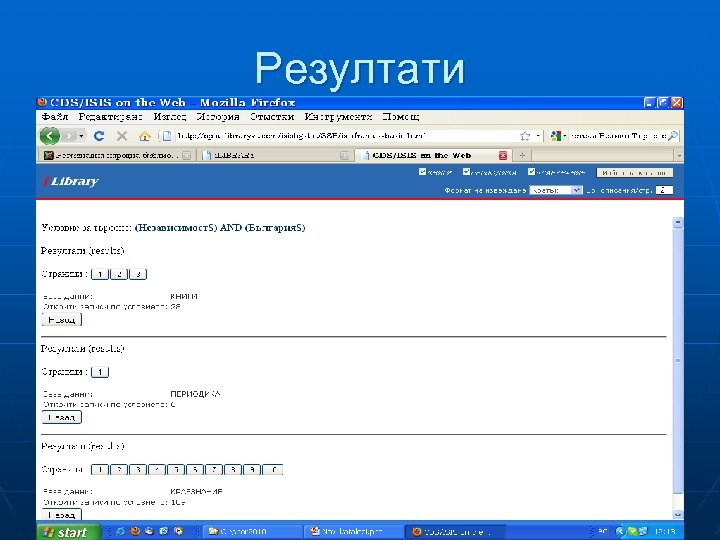720x540 pixels.
Task: Switch to the LIBRARY browser tab
Action: [x=275, y=155]
